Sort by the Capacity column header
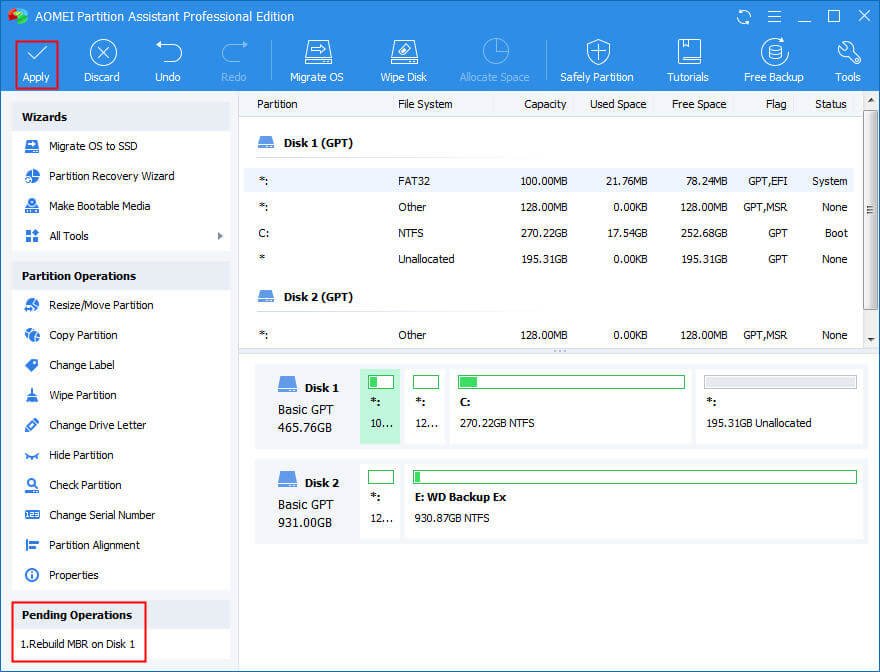The image size is (880, 672). pos(545,104)
